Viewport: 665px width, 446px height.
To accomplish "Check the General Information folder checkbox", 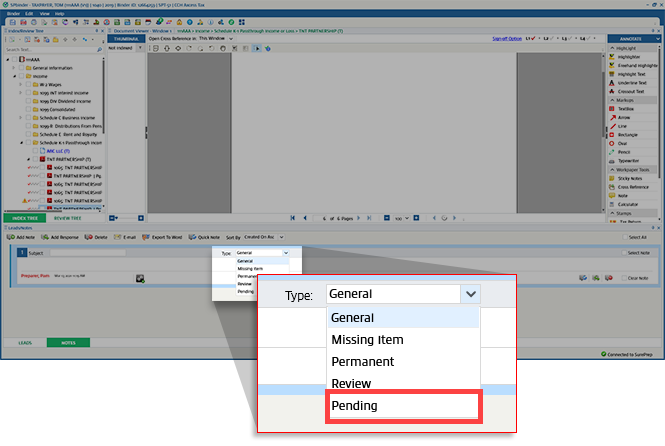I will [21, 66].
